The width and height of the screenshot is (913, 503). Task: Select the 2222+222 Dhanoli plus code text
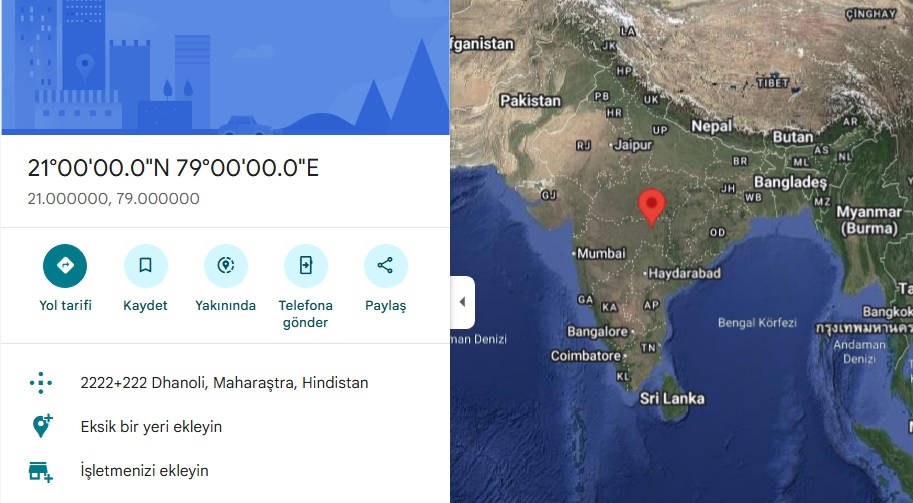224,383
